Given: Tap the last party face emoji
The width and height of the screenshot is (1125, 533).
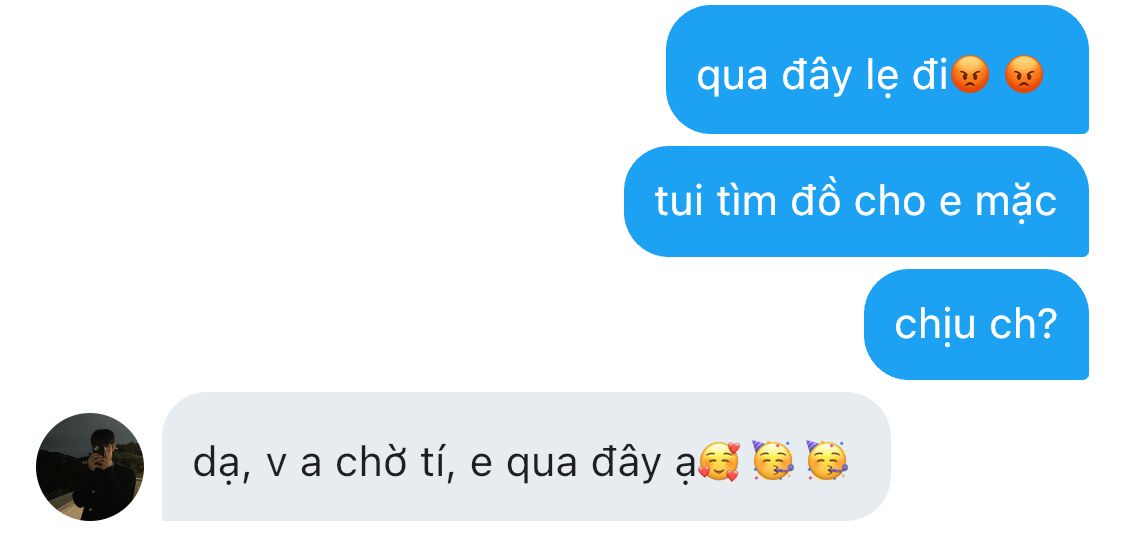Looking at the screenshot, I should coord(826,461).
